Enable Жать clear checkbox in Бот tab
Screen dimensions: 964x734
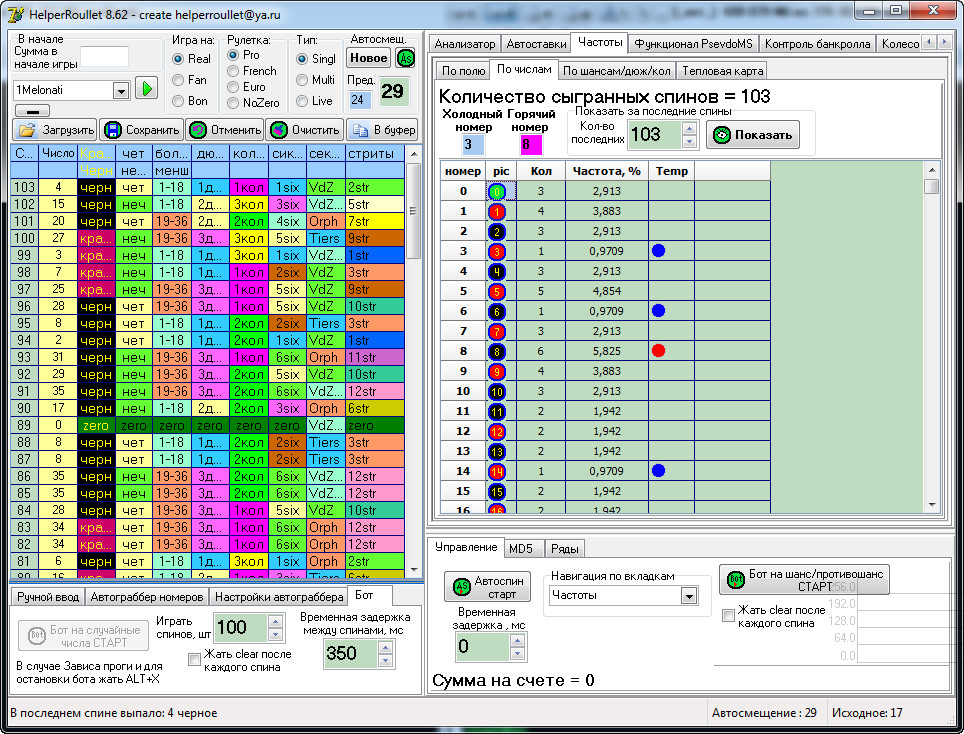(195, 659)
